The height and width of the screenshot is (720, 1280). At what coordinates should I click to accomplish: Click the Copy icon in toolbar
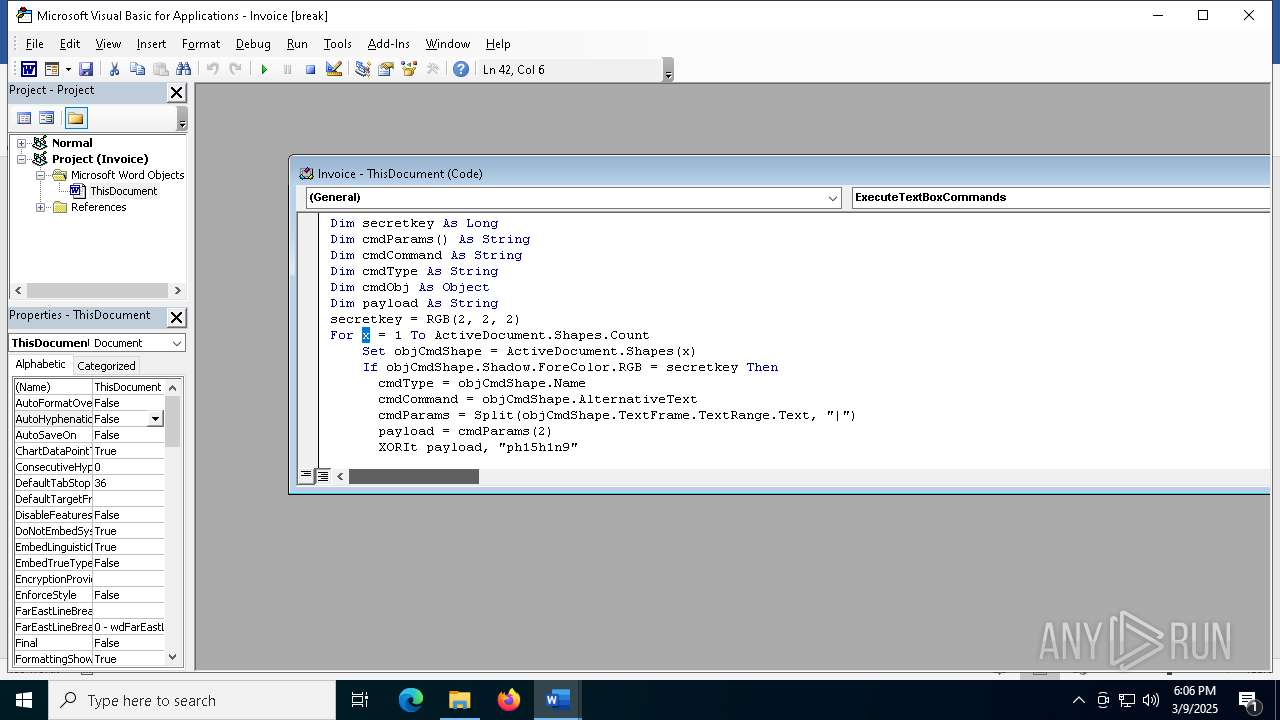pos(137,69)
